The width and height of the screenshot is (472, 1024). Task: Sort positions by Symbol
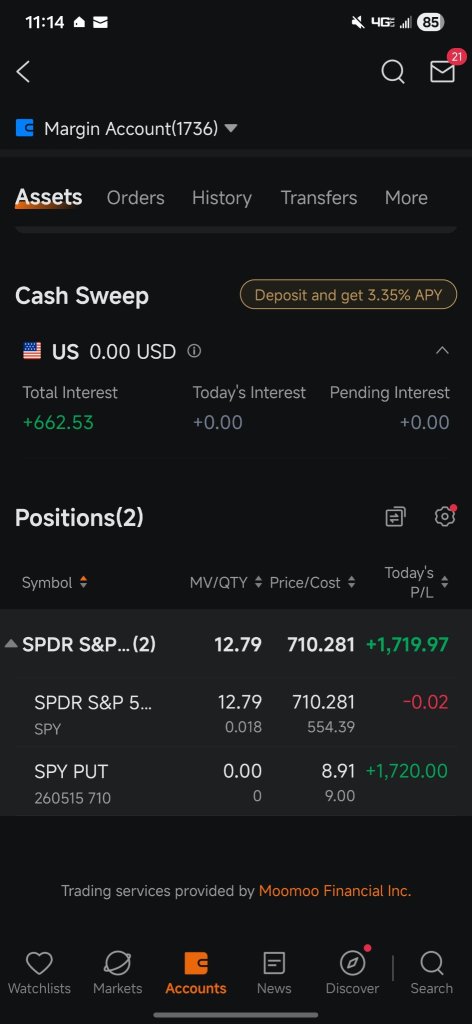[x=54, y=583]
